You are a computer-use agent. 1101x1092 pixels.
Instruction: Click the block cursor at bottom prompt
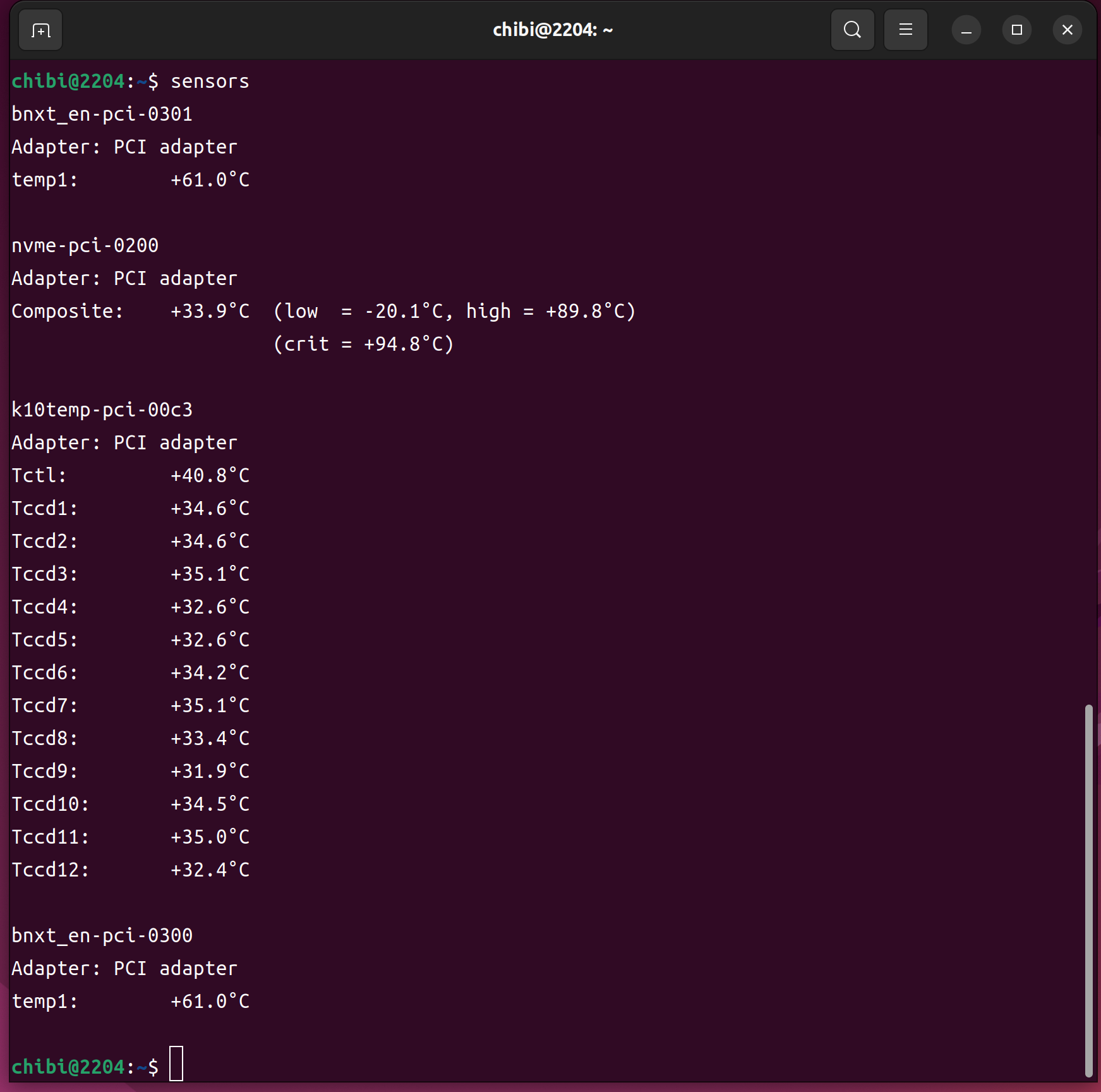click(176, 1064)
